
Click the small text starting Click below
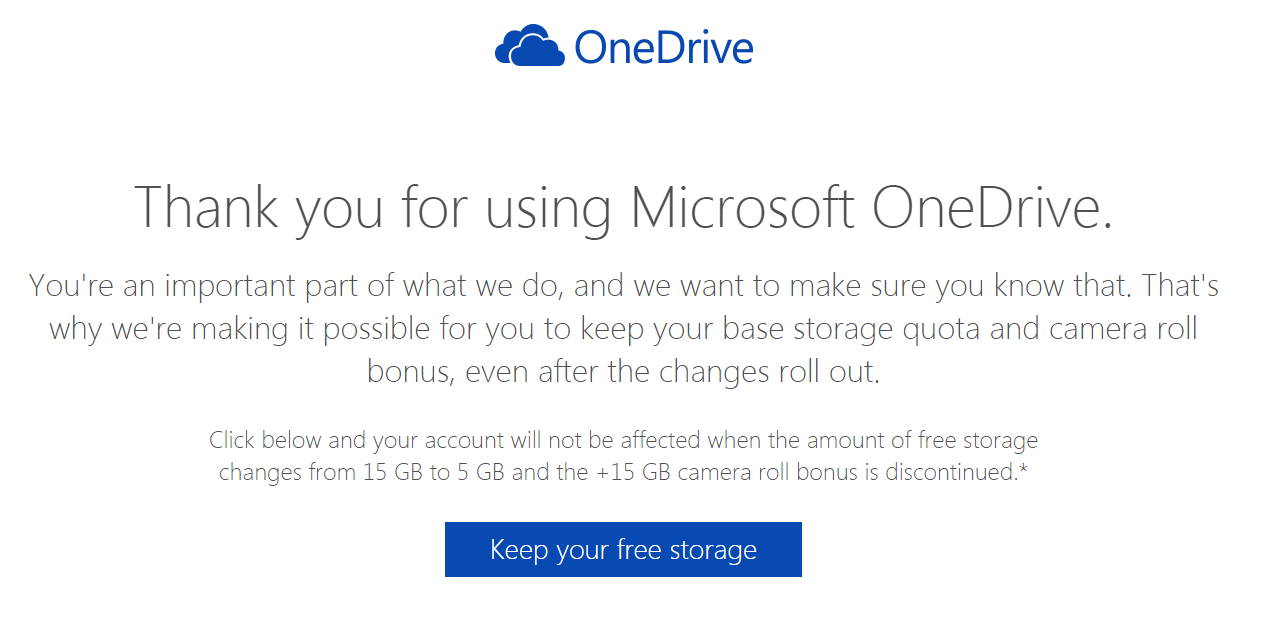(x=623, y=440)
